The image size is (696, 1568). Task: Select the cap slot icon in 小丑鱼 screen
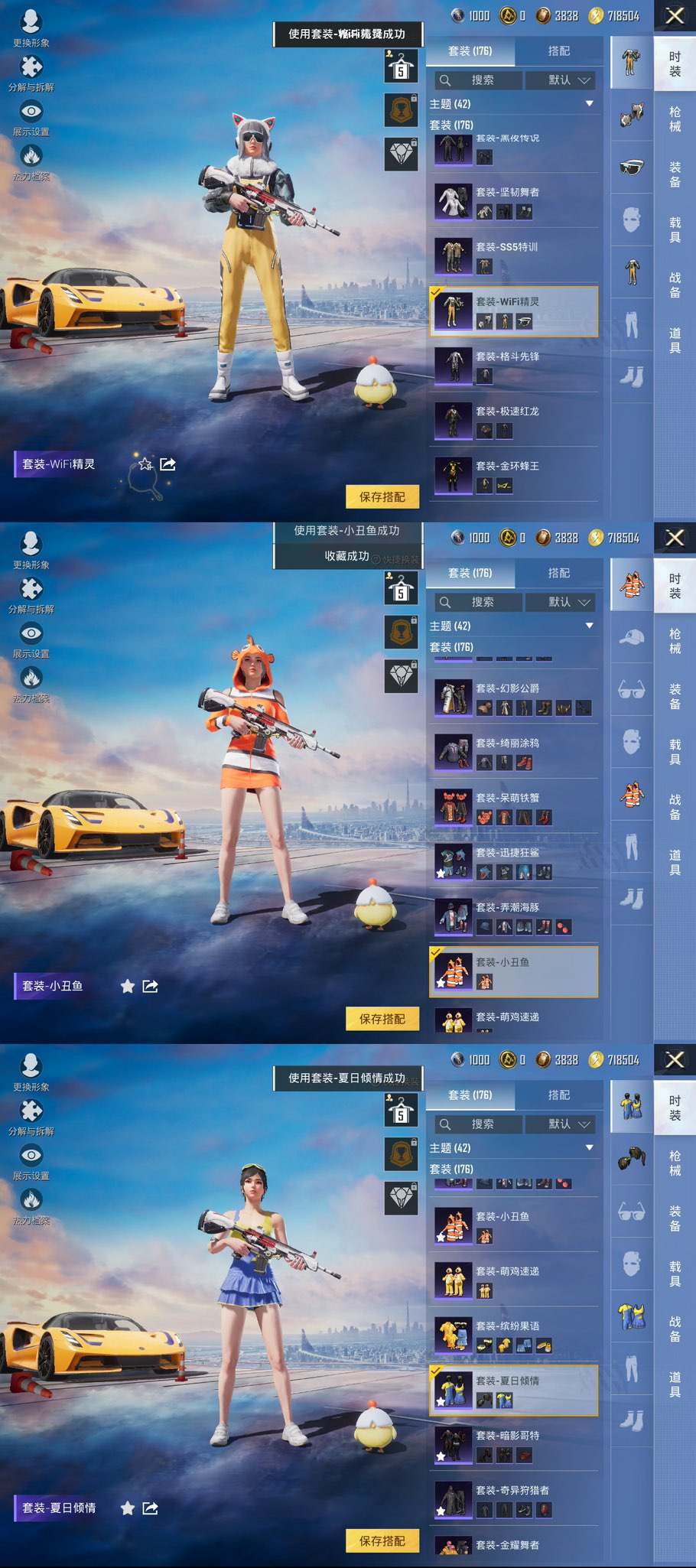pyautogui.click(x=632, y=636)
